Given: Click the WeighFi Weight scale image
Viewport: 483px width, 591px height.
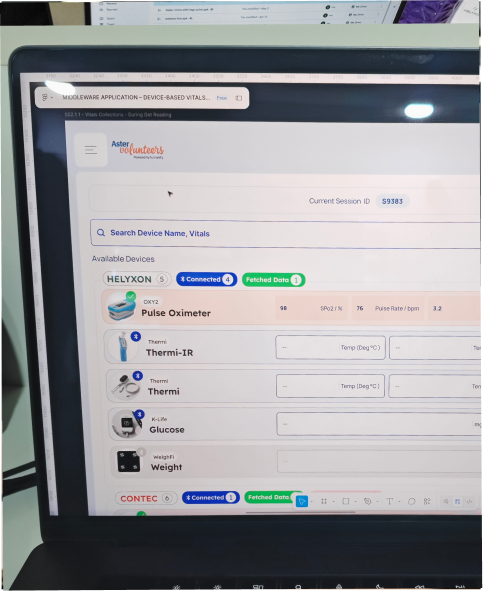Looking at the screenshot, I should coord(129,461).
